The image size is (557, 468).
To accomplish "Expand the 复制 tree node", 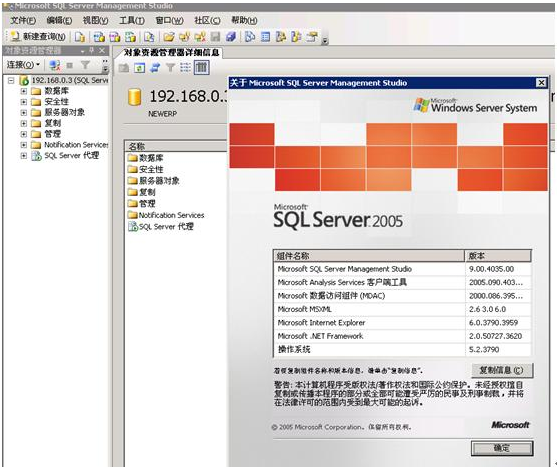I will coord(23,123).
